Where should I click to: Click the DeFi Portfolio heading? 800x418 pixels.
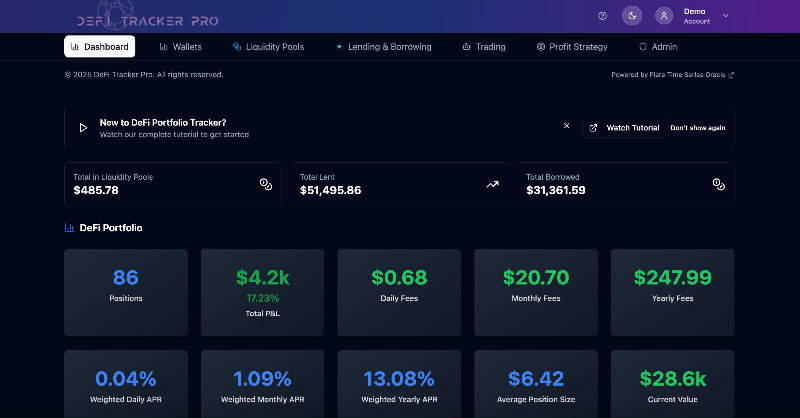coord(111,228)
